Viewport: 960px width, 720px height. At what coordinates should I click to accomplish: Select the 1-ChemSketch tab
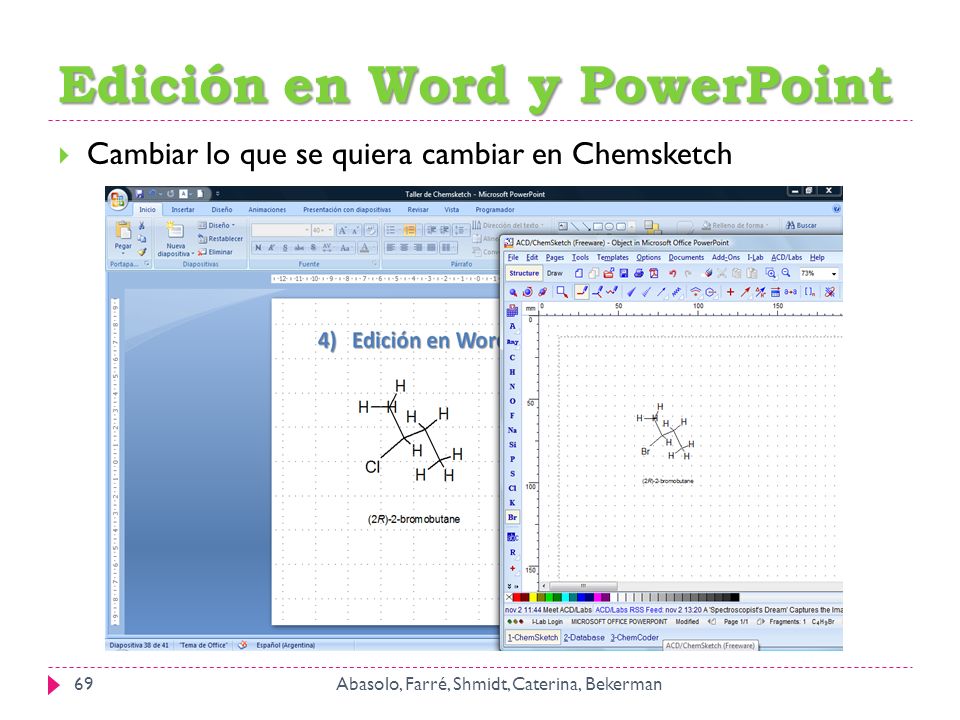[x=533, y=637]
